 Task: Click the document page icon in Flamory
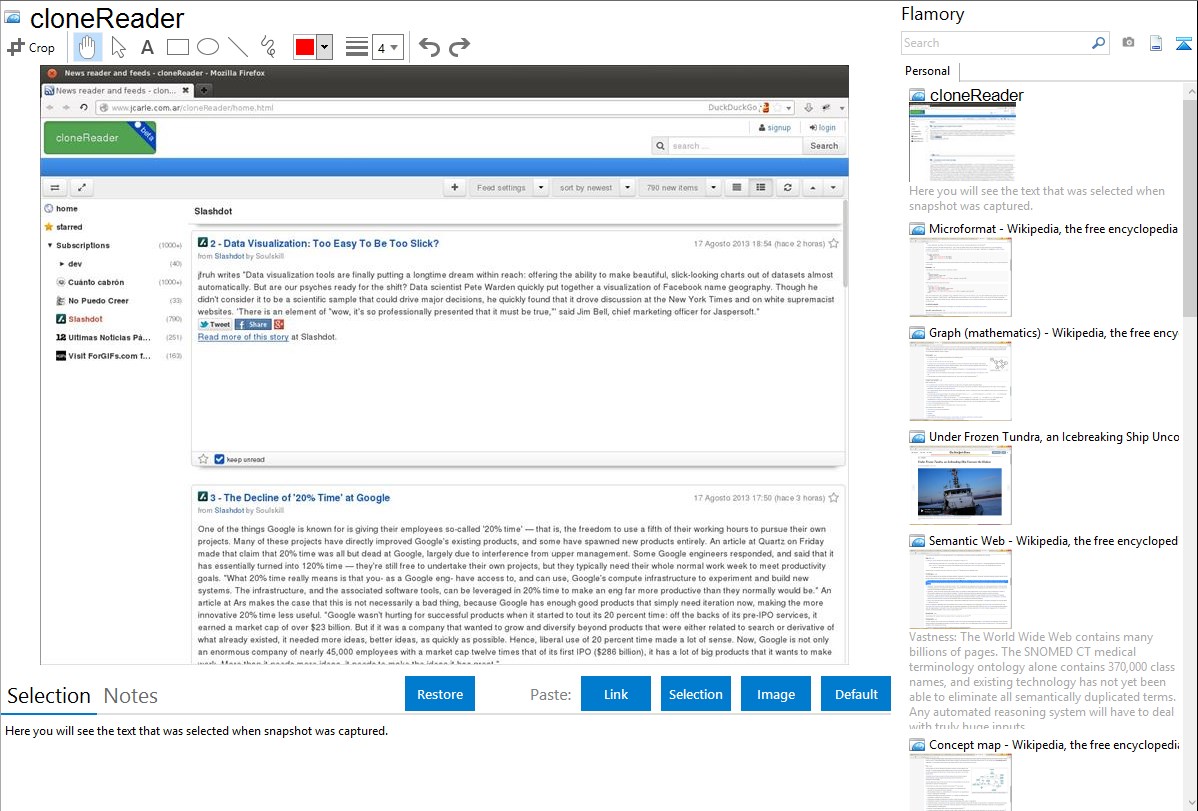(1156, 43)
